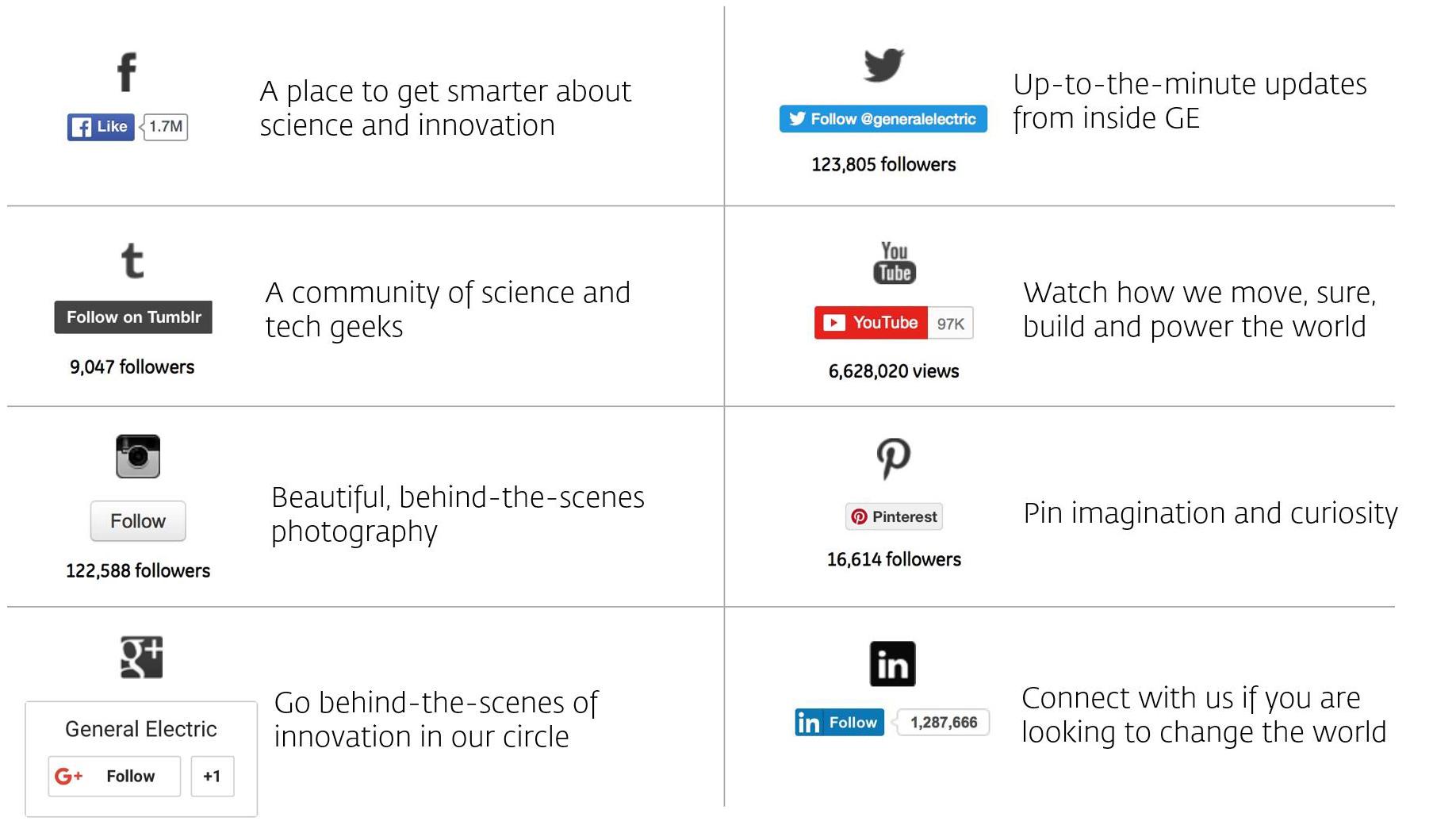Click the Pinterest P logo

point(894,459)
